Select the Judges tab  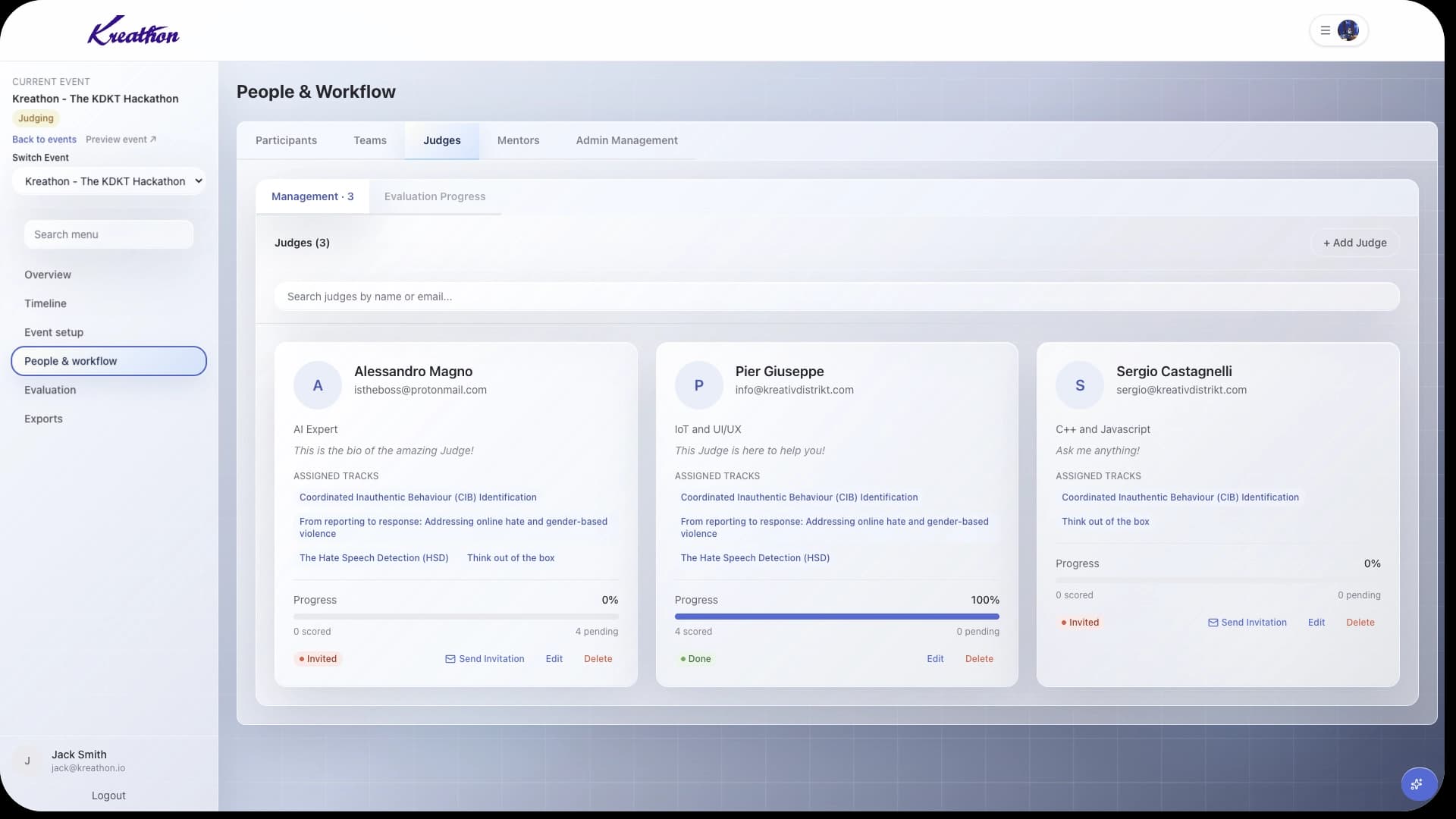441,140
